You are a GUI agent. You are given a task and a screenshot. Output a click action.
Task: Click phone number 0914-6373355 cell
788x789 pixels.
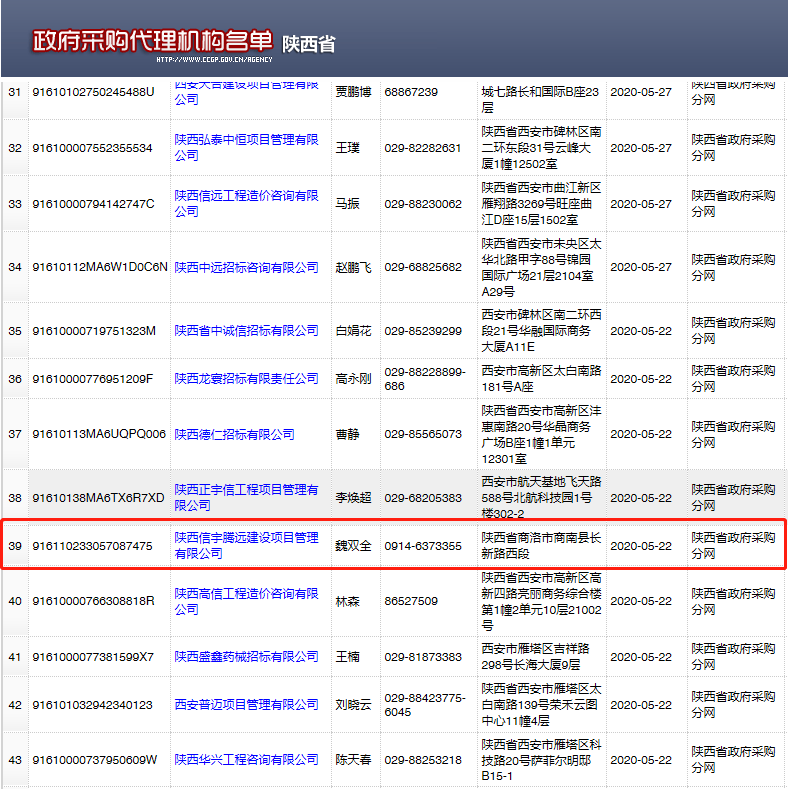tap(422, 546)
